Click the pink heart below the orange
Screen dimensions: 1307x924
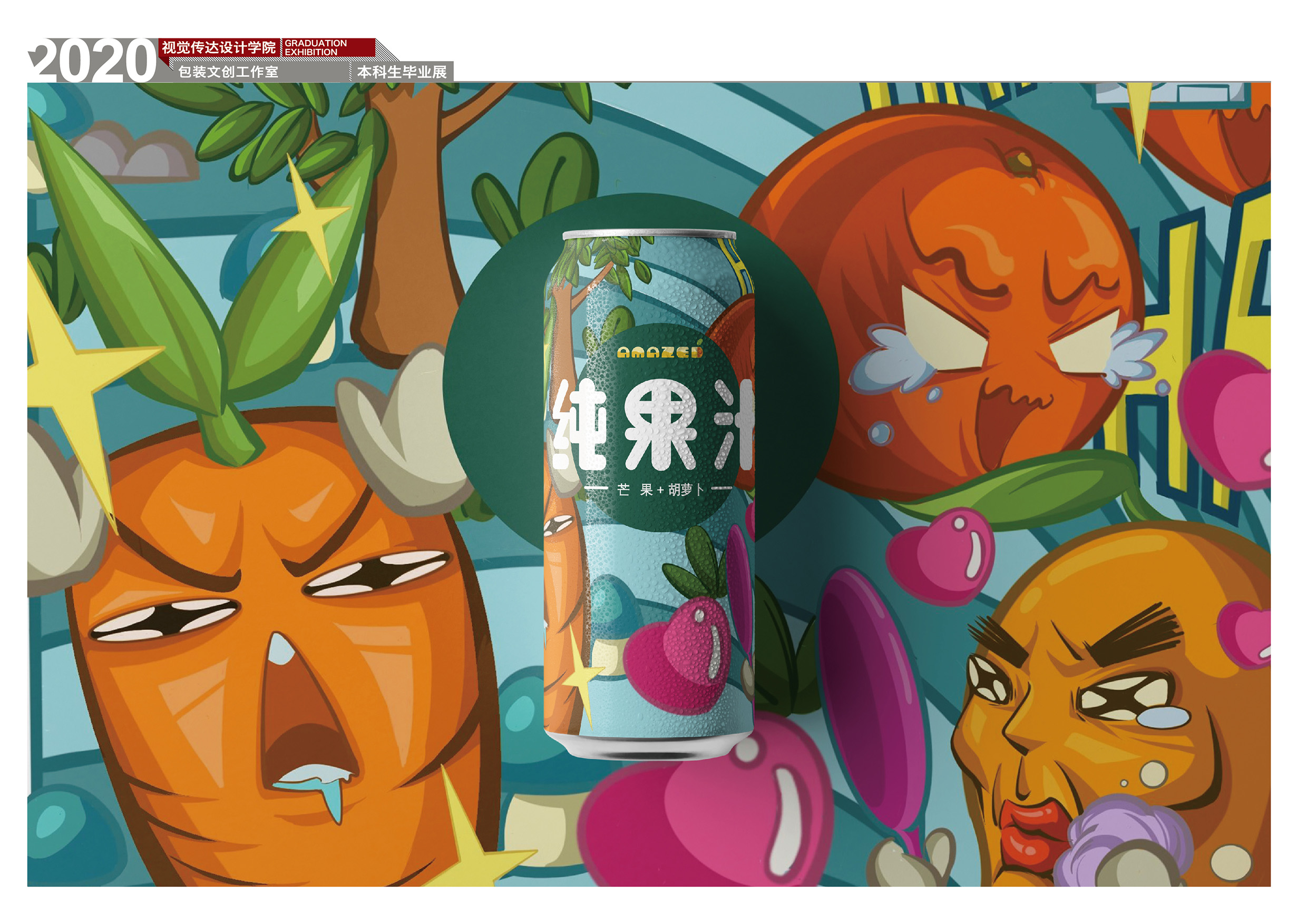(x=942, y=555)
